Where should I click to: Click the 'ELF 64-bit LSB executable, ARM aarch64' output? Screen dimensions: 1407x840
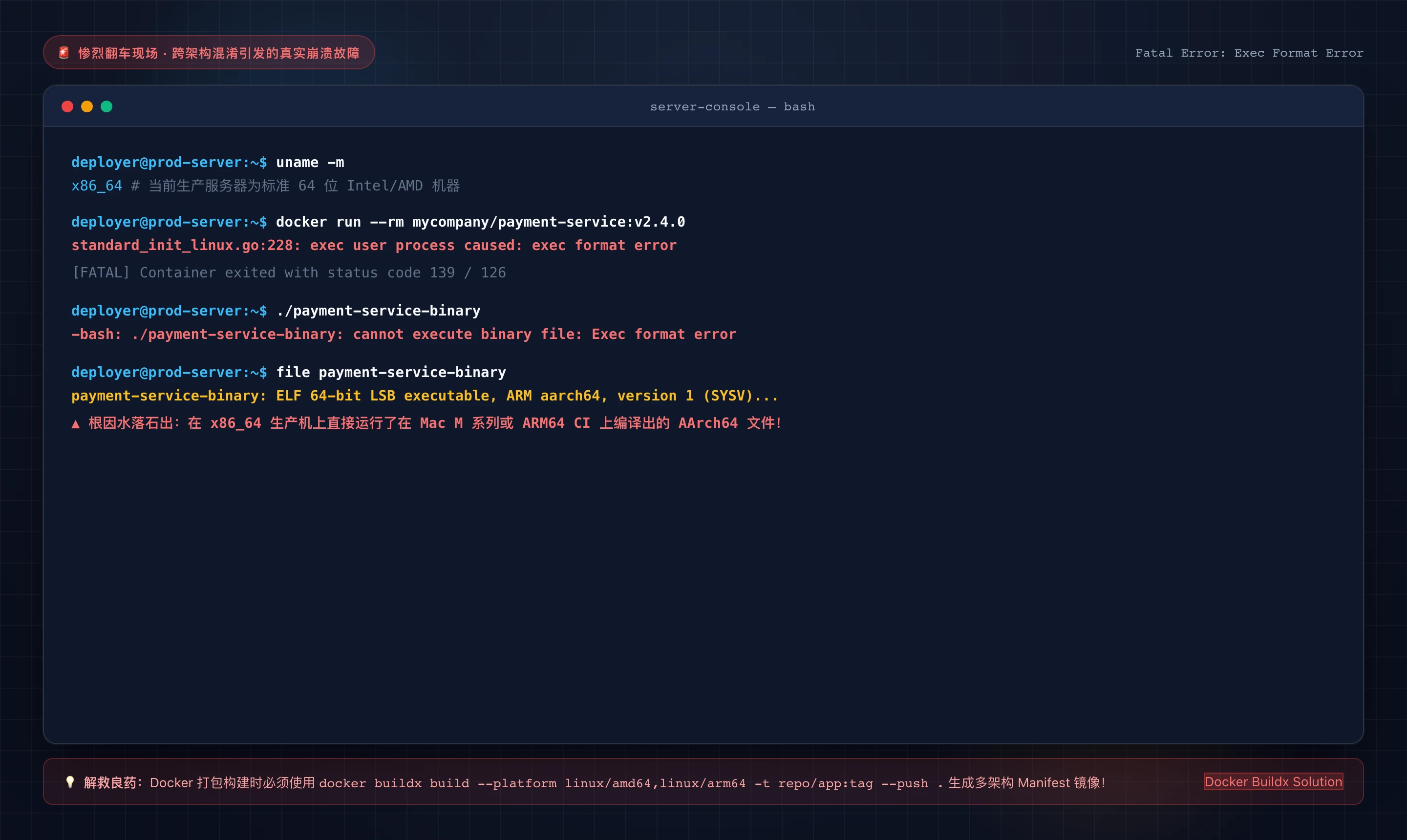[x=425, y=396]
